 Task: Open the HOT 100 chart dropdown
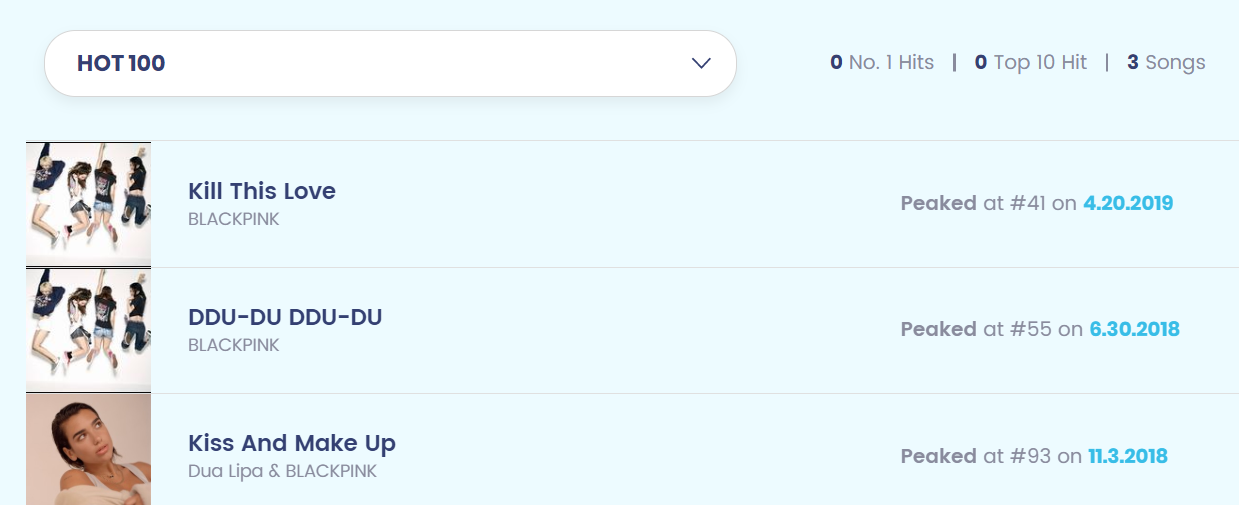pos(390,63)
